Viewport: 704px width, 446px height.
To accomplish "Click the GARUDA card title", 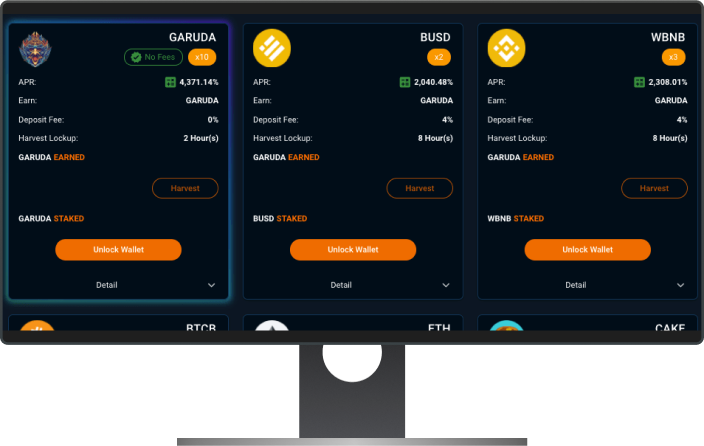I will coord(193,37).
